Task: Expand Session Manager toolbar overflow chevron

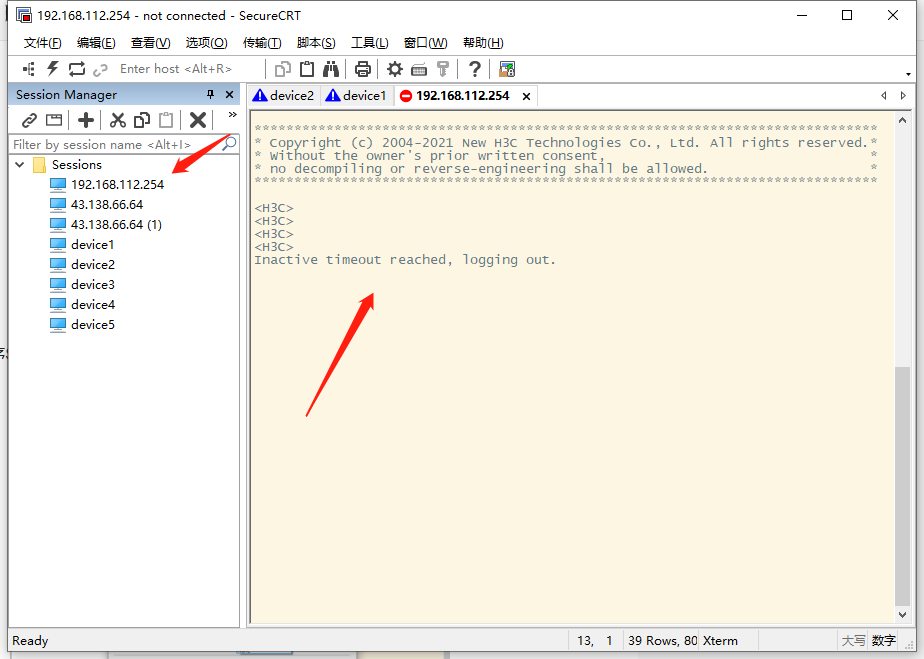Action: click(x=232, y=114)
